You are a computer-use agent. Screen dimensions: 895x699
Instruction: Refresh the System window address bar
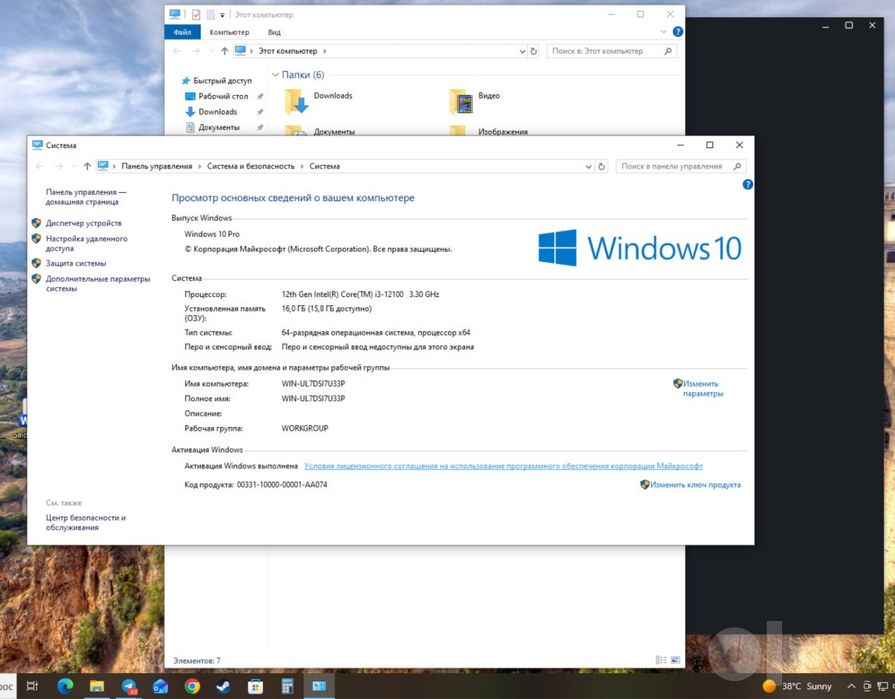601,167
